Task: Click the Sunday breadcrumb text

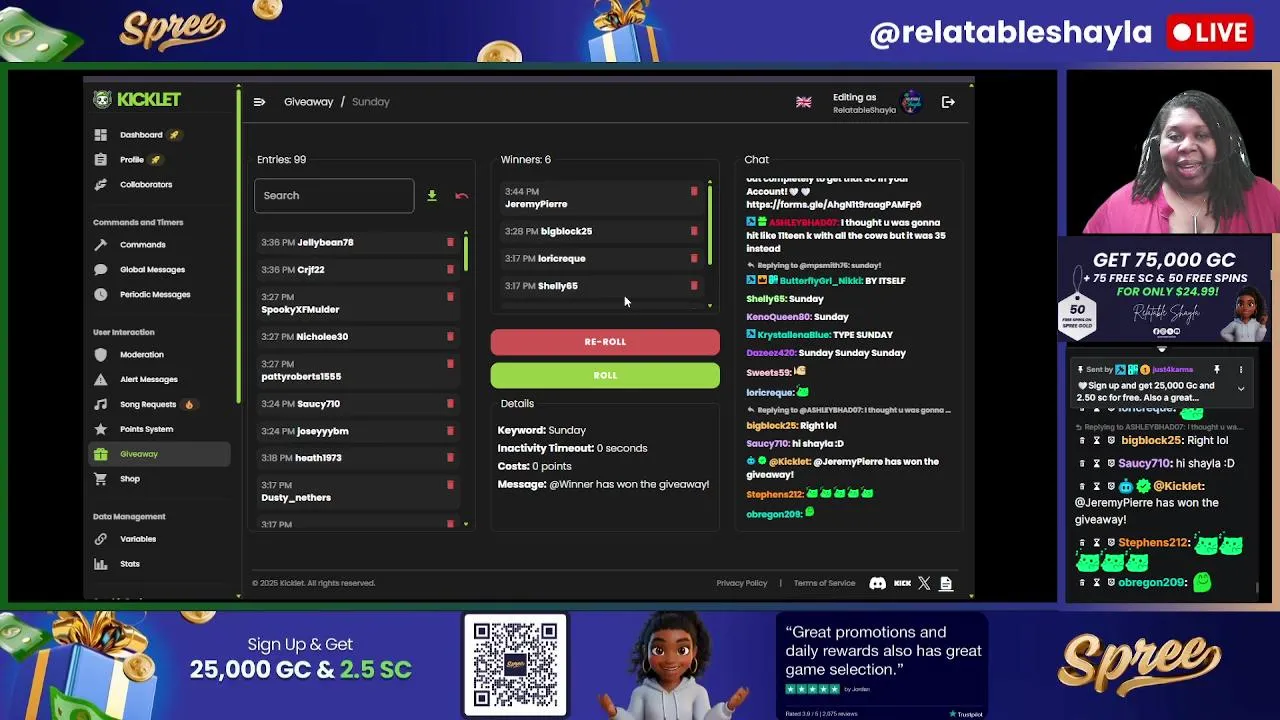Action: 370,102
